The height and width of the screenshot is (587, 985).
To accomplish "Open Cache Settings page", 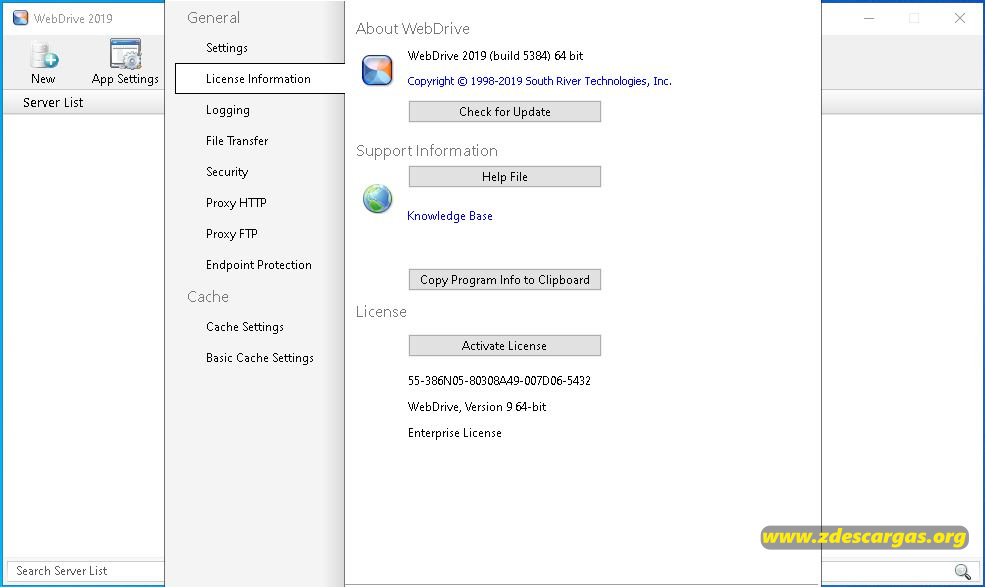I will [244, 327].
